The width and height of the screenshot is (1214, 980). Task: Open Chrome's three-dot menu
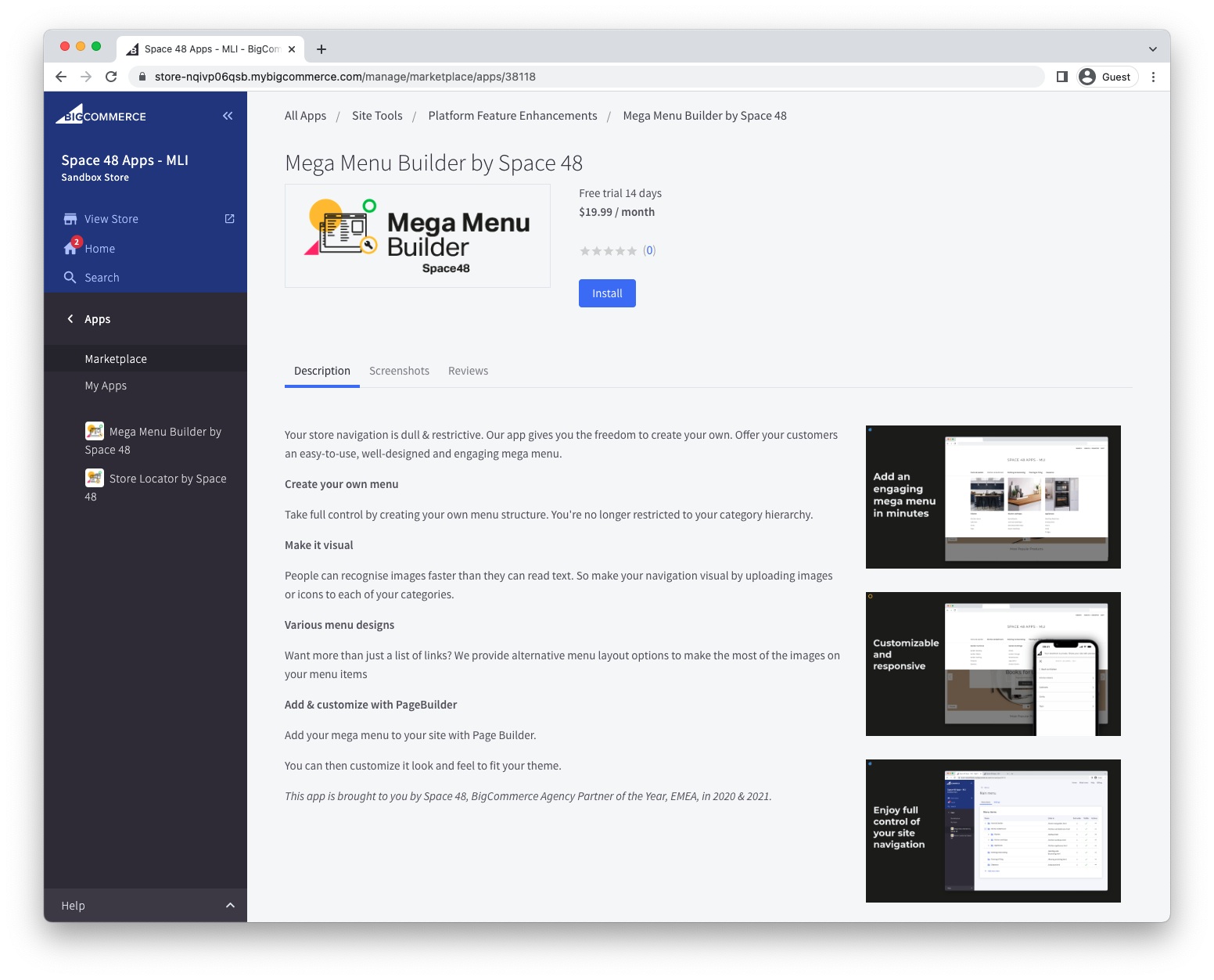pos(1153,77)
